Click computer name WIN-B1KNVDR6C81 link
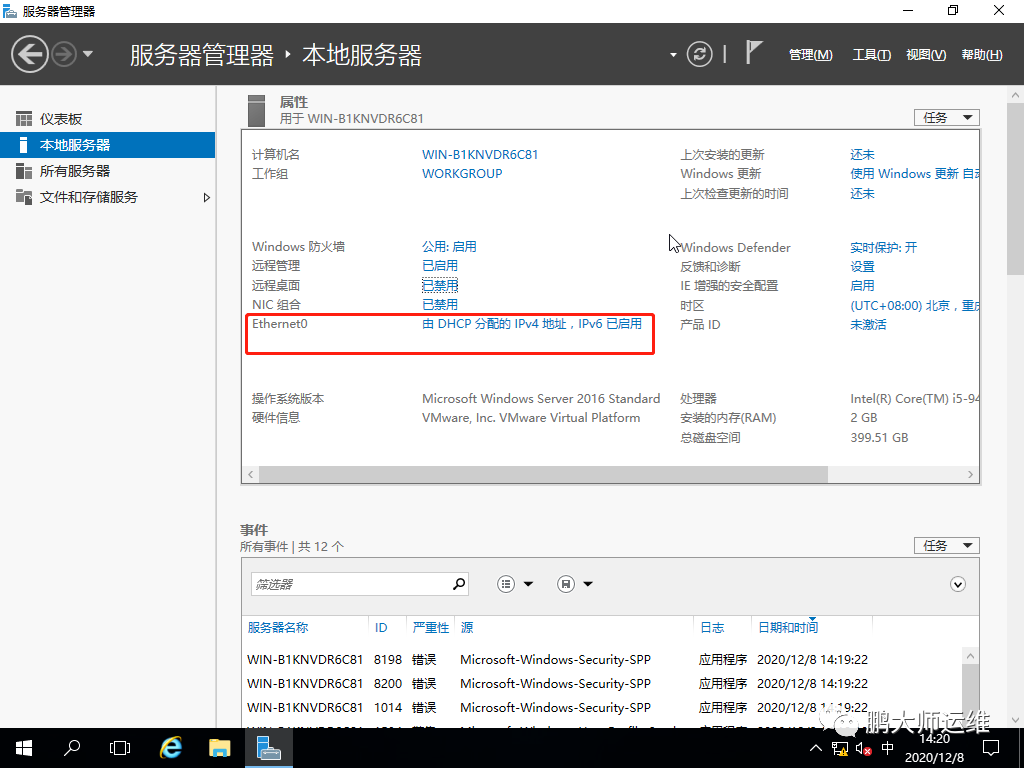 pyautogui.click(x=480, y=155)
